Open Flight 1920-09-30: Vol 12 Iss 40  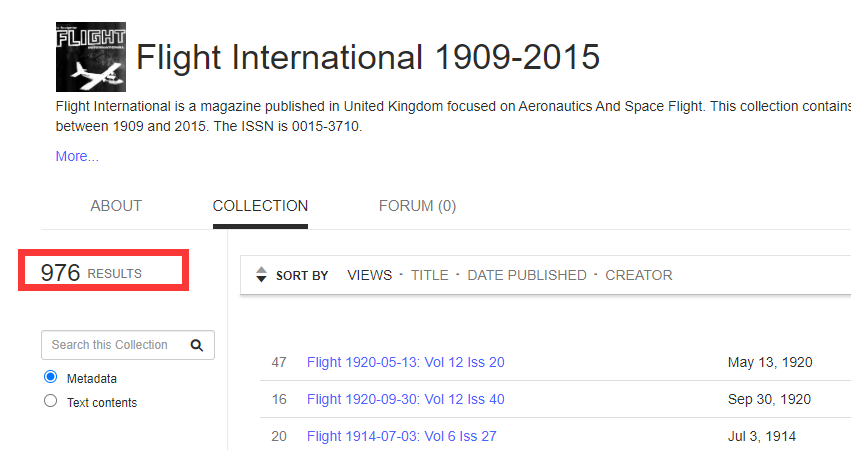[405, 399]
